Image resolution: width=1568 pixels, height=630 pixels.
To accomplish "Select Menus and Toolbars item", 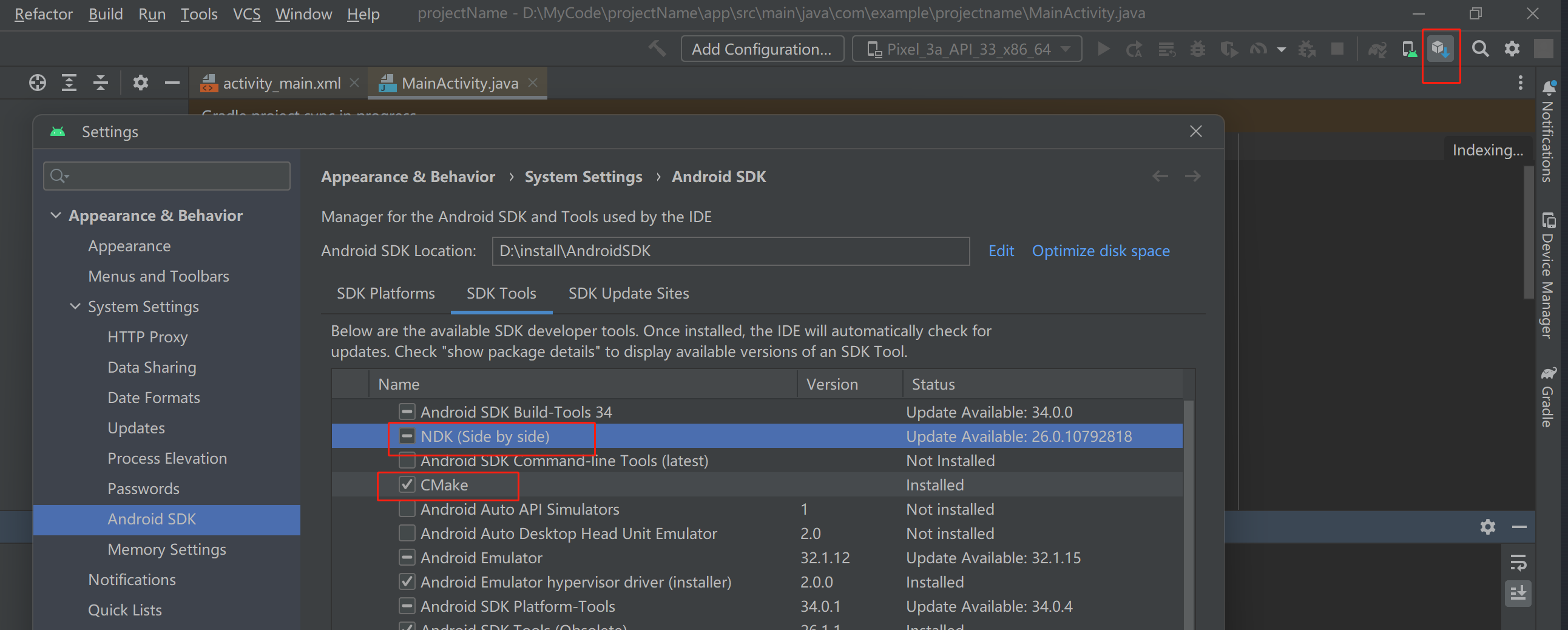I will pyautogui.click(x=159, y=276).
